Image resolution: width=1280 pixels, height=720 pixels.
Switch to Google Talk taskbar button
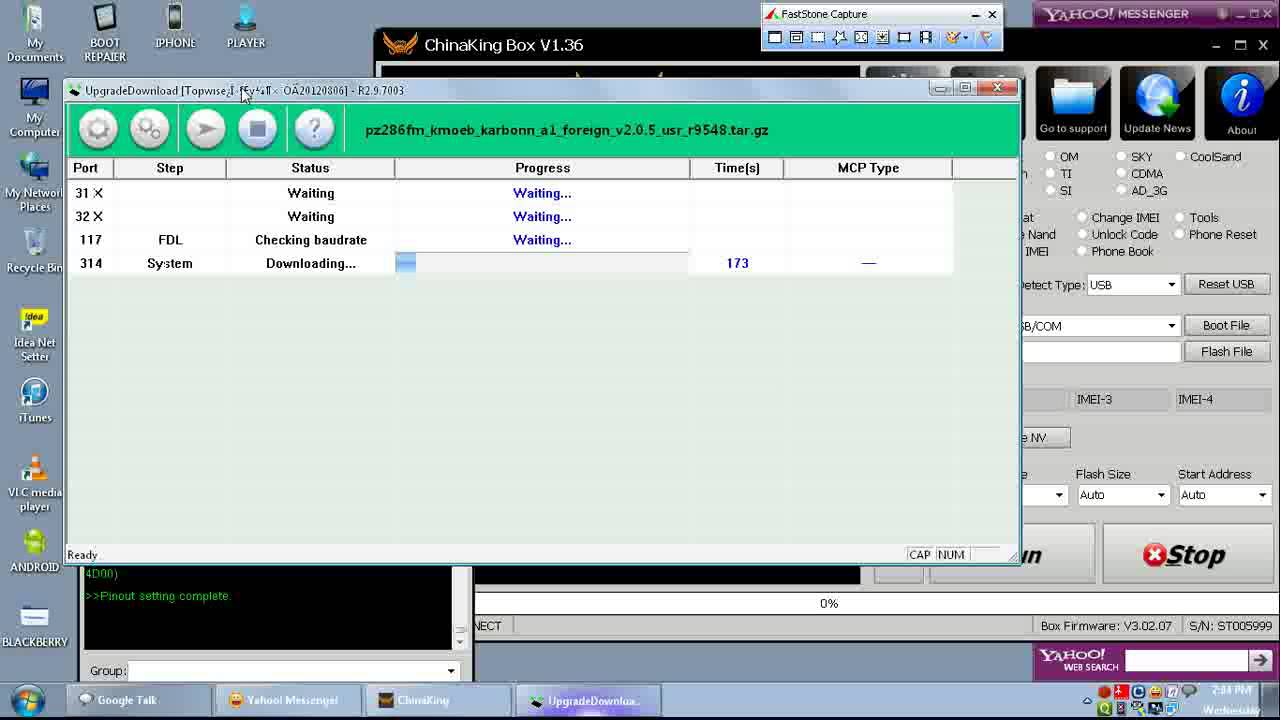coord(138,700)
